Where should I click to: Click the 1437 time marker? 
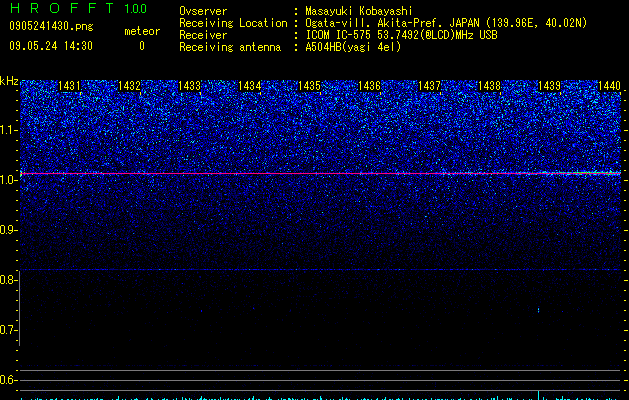pyautogui.click(x=429, y=86)
